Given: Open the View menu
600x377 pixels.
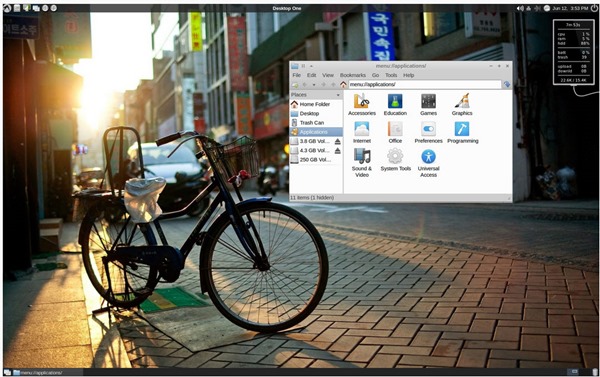Looking at the screenshot, I should pyautogui.click(x=328, y=75).
